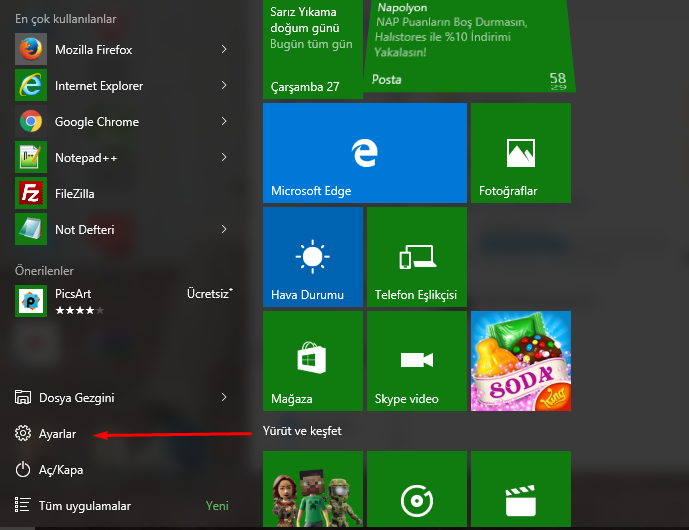The width and height of the screenshot is (689, 530).
Task: Open the Fotoğraflar tile
Action: point(521,153)
